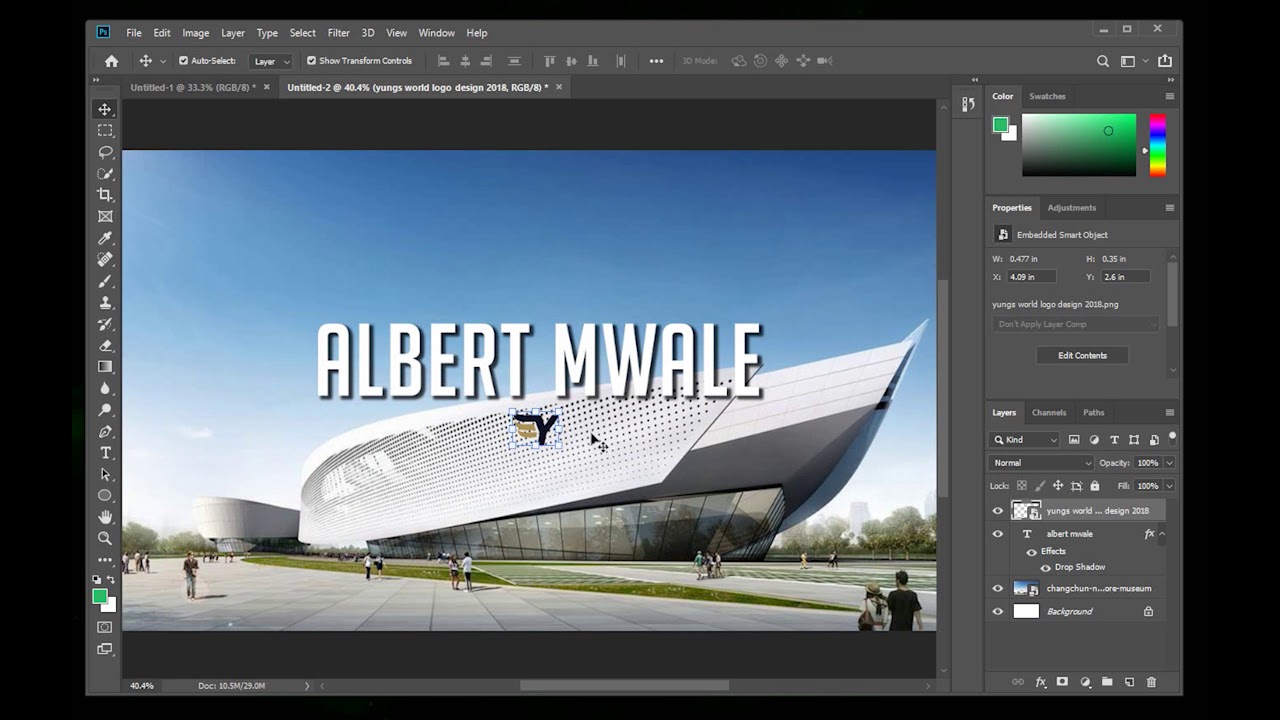Select the Pen tool
Image resolution: width=1280 pixels, height=720 pixels.
pos(105,432)
